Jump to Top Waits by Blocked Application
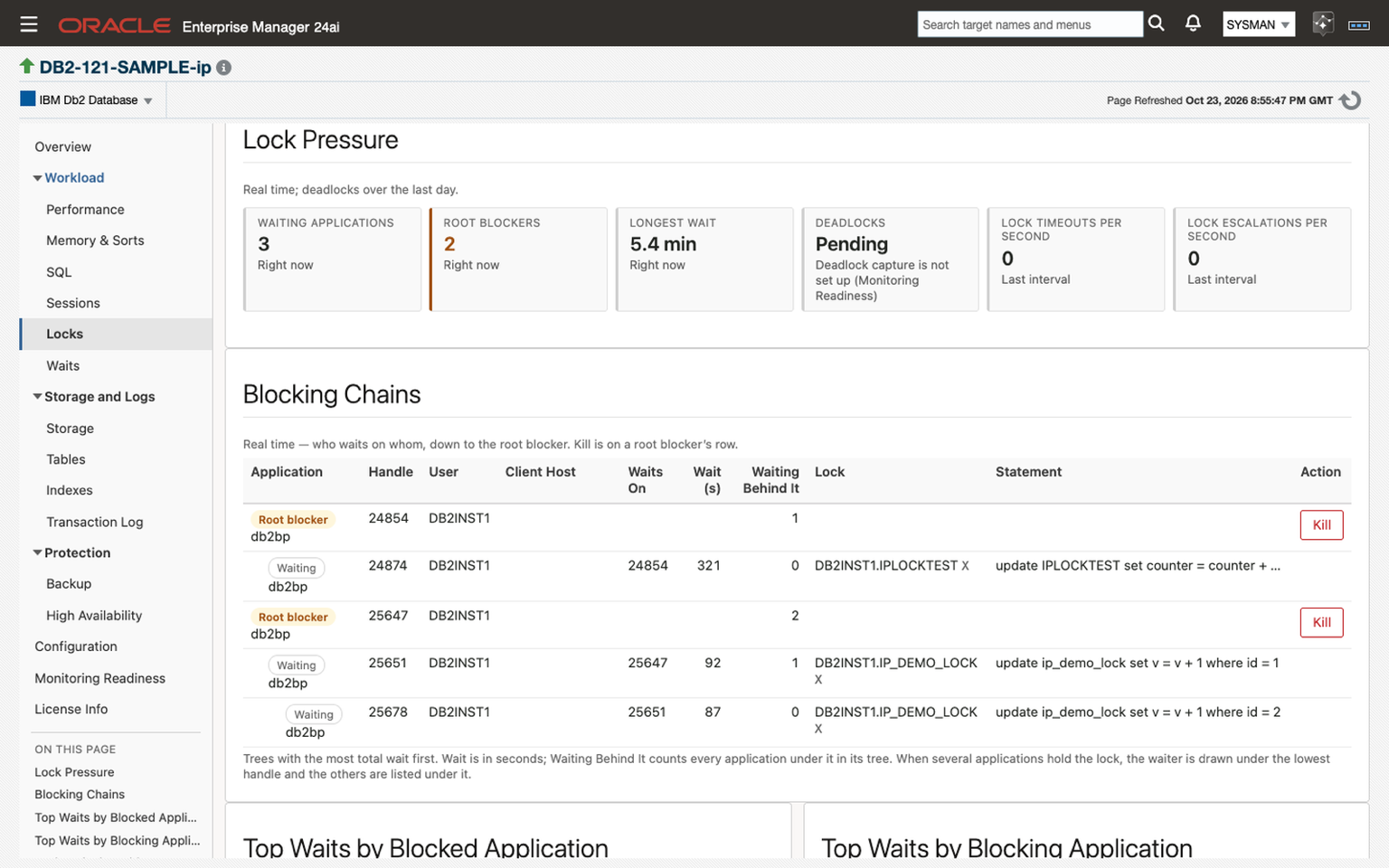1389x868 pixels. click(x=116, y=817)
